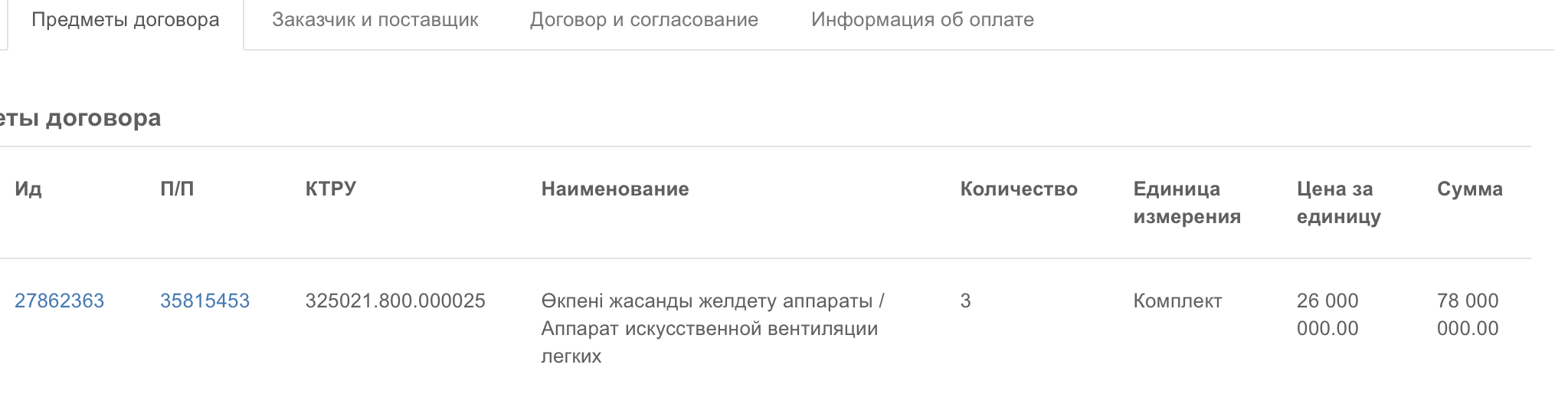The width and height of the screenshot is (1568, 414).
Task: Click the quantity value 3
Action: [x=965, y=301]
